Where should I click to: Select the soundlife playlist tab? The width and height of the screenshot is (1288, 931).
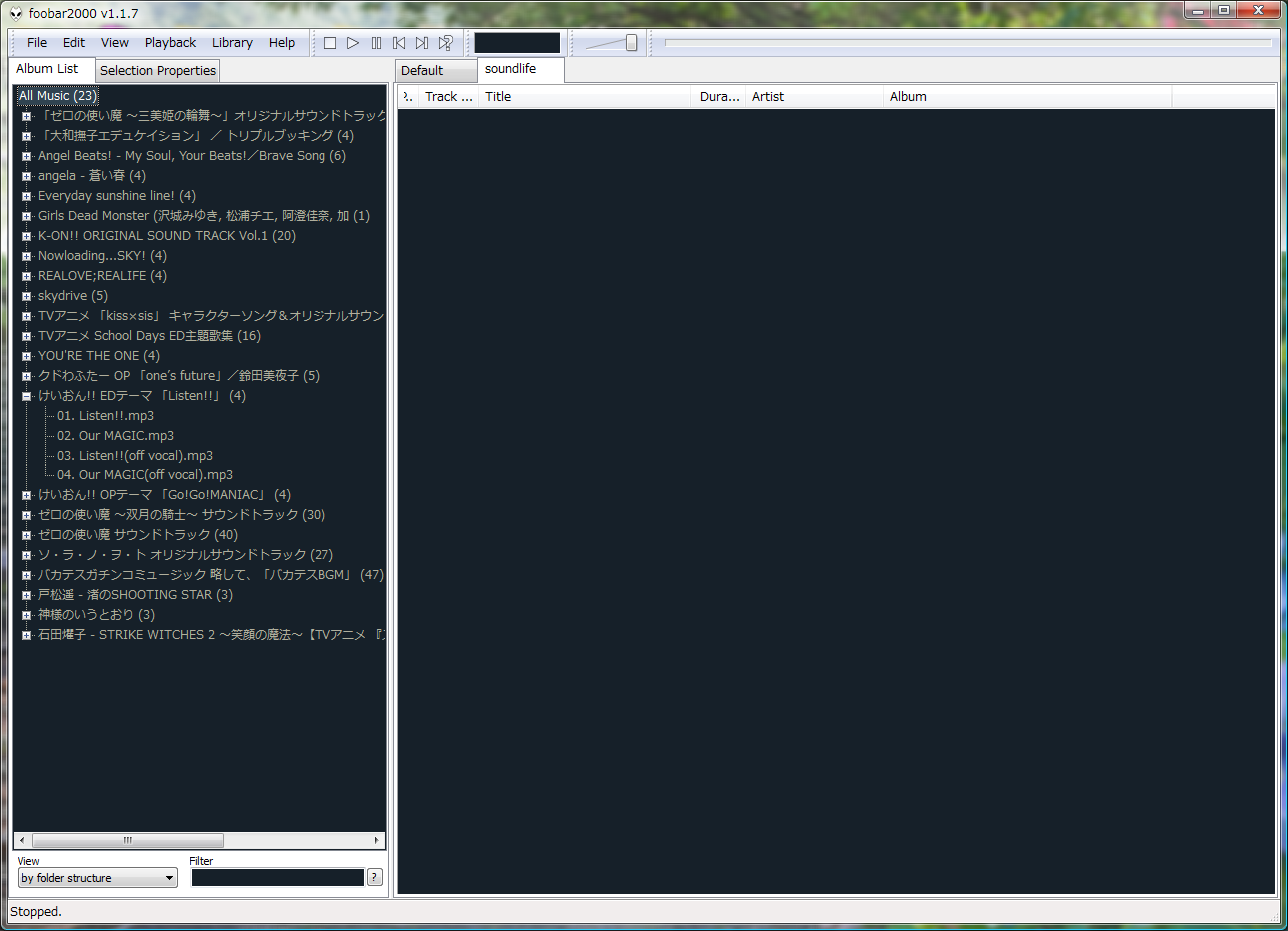(x=519, y=69)
